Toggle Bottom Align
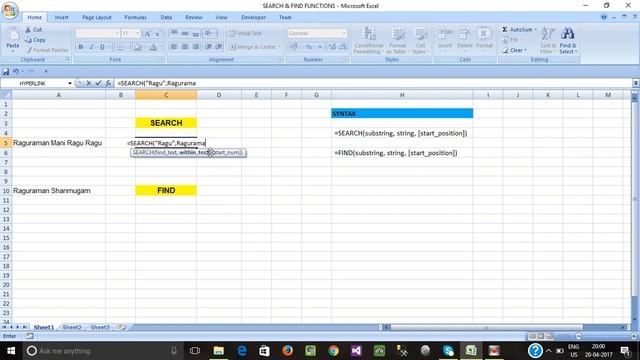 pos(196,33)
